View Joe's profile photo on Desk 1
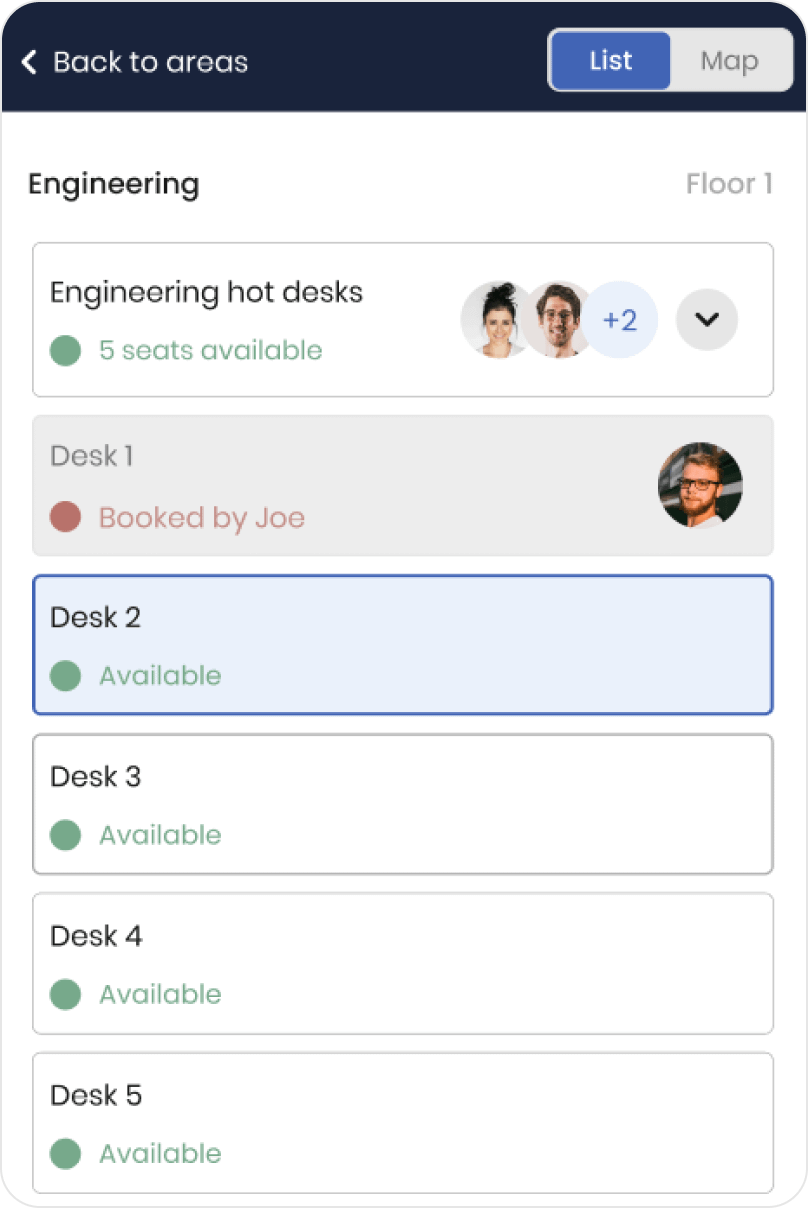The height and width of the screenshot is (1208, 808). pyautogui.click(x=700, y=485)
